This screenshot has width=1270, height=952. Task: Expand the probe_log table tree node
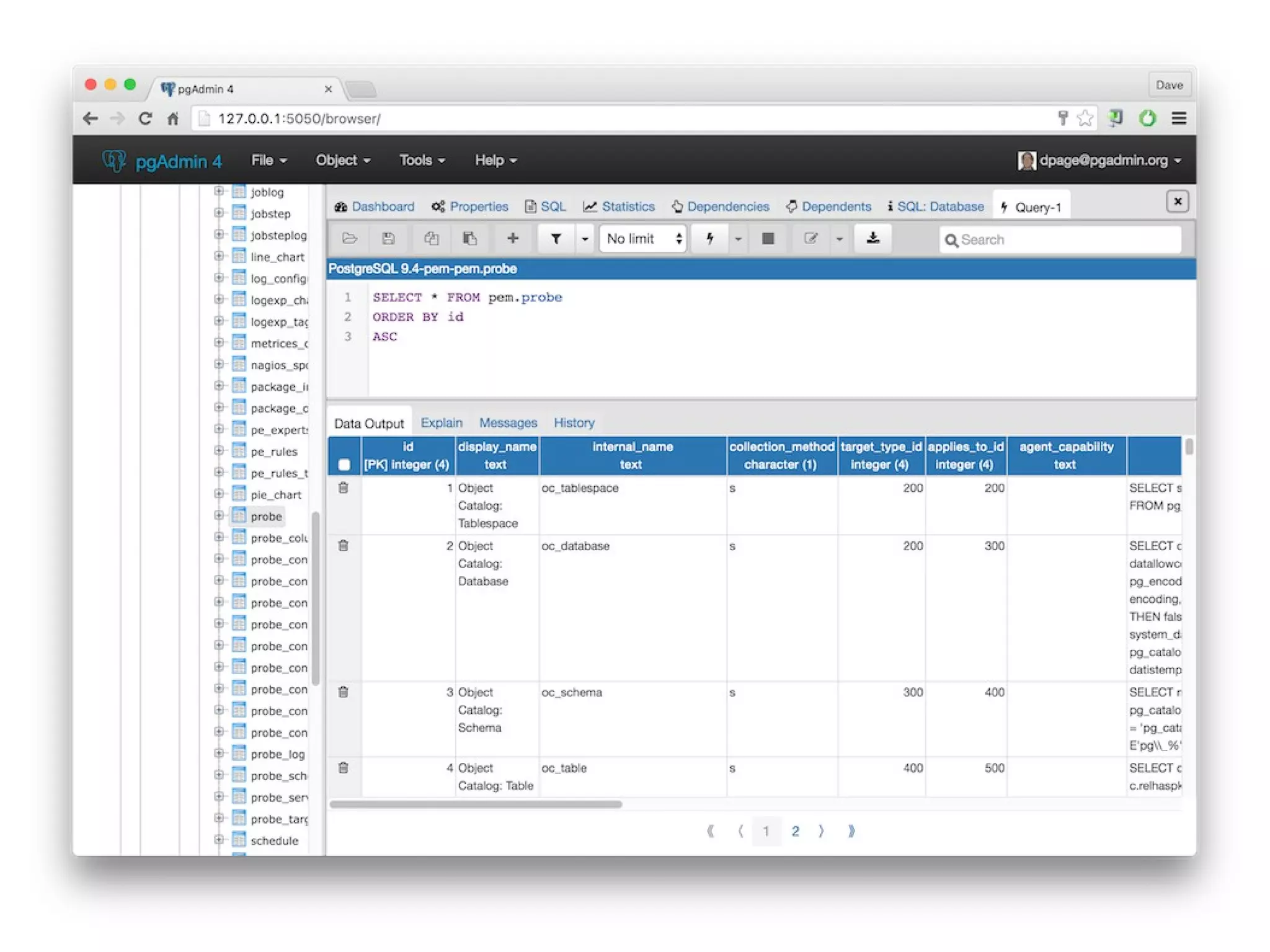[x=218, y=754]
